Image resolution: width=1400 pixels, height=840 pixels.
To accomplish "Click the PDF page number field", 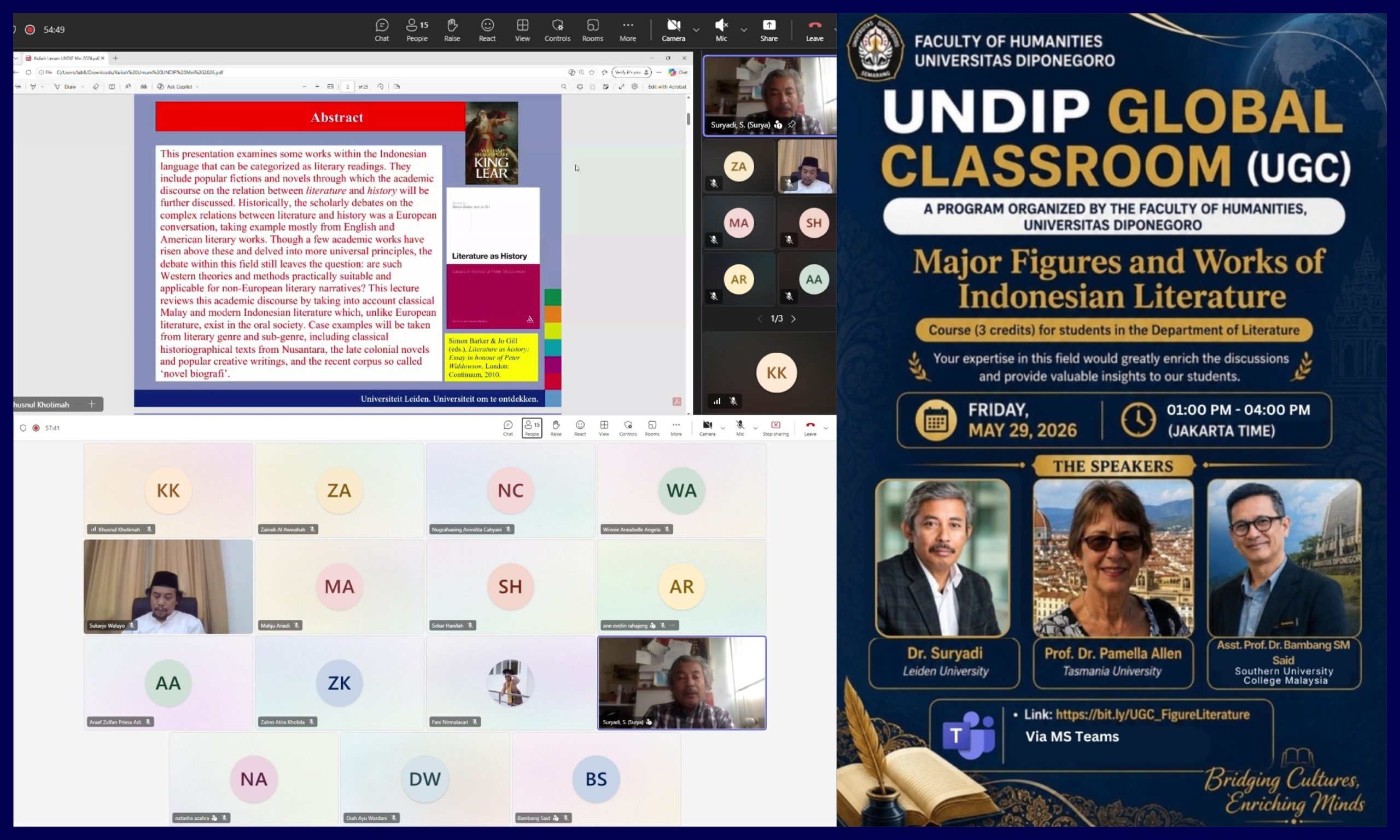I will [347, 86].
